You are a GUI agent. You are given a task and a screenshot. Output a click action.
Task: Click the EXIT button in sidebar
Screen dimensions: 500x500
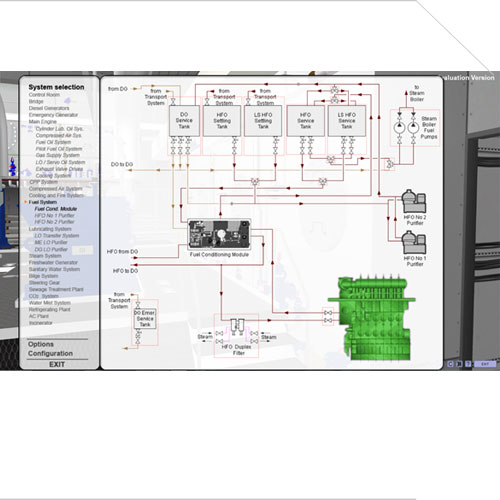[x=57, y=364]
